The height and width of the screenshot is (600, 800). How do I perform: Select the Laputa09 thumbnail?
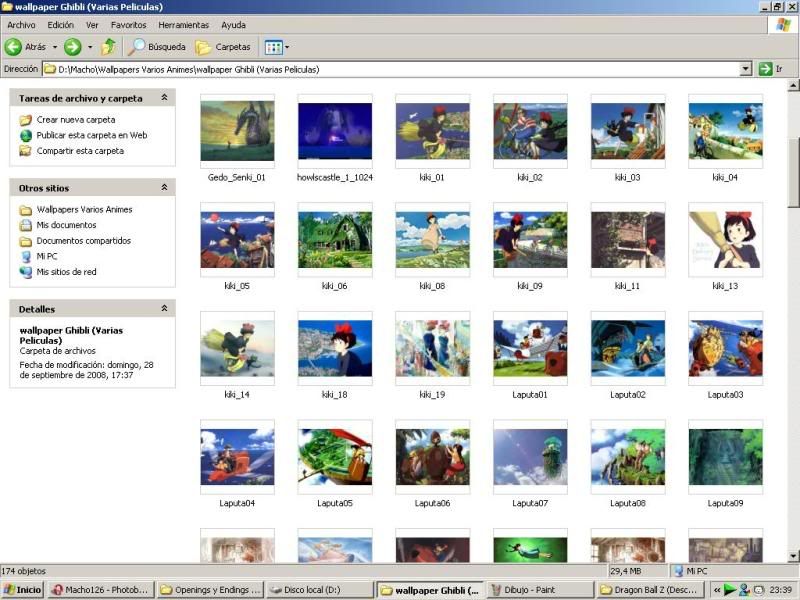click(x=726, y=457)
